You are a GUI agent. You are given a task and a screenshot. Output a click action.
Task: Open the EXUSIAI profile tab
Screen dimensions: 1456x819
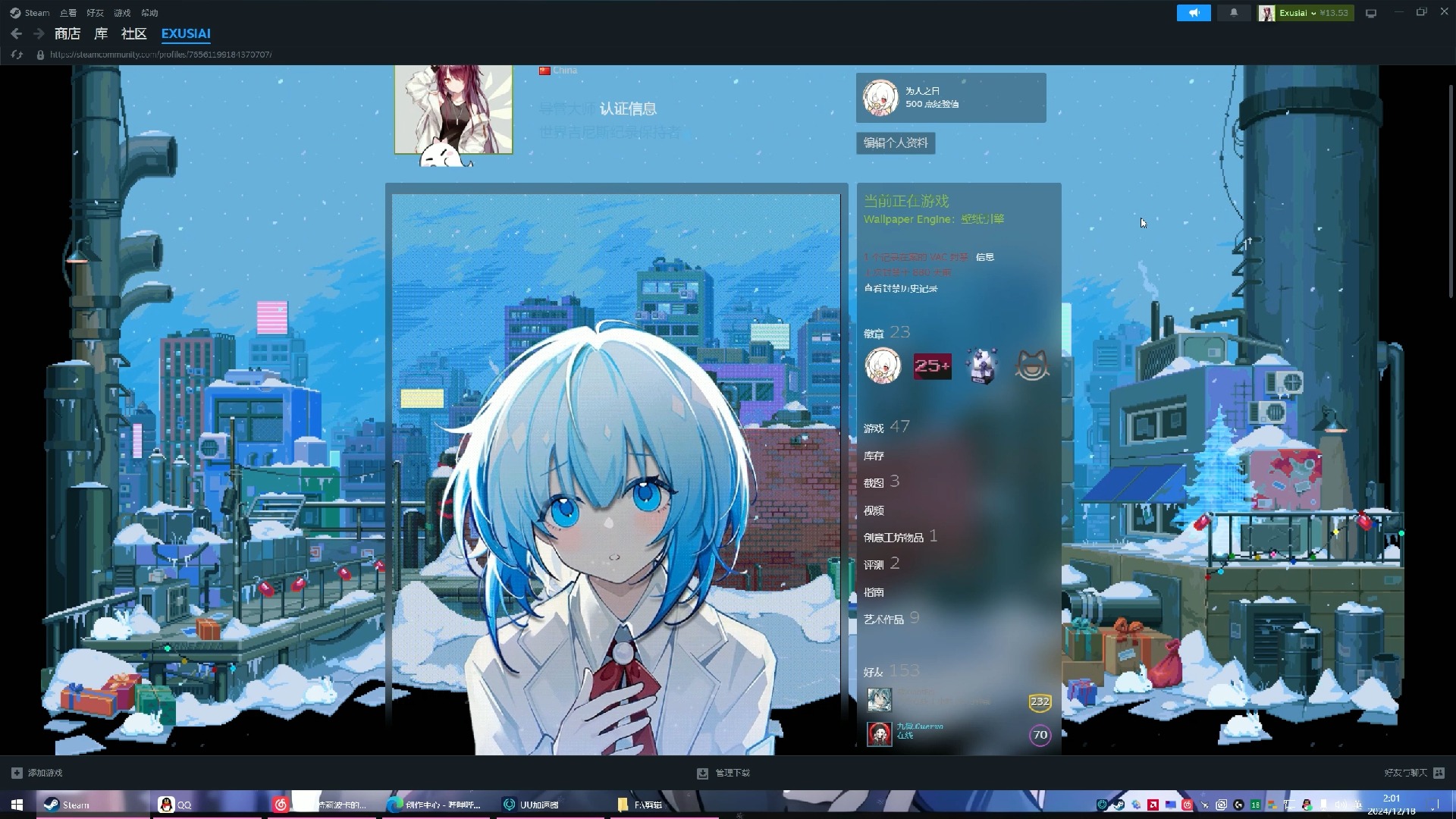(186, 33)
